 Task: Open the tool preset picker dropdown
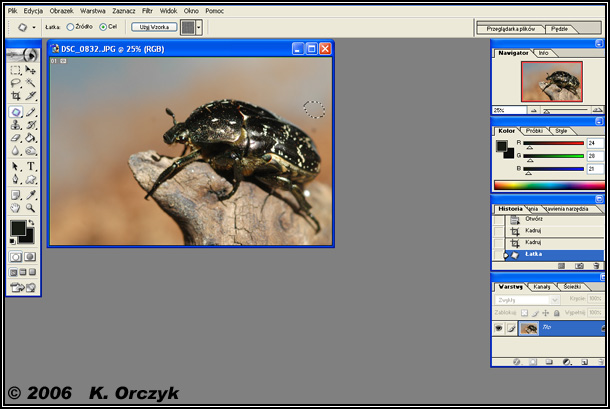point(36,27)
